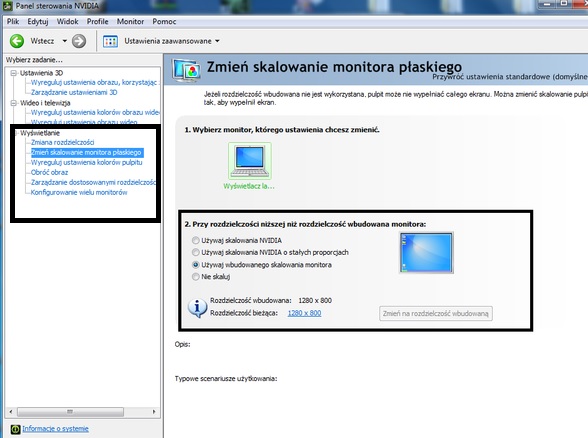Screen dimensions: 588x438
Task: Click the Wideo i telewizja label
Action: [x=45, y=103]
